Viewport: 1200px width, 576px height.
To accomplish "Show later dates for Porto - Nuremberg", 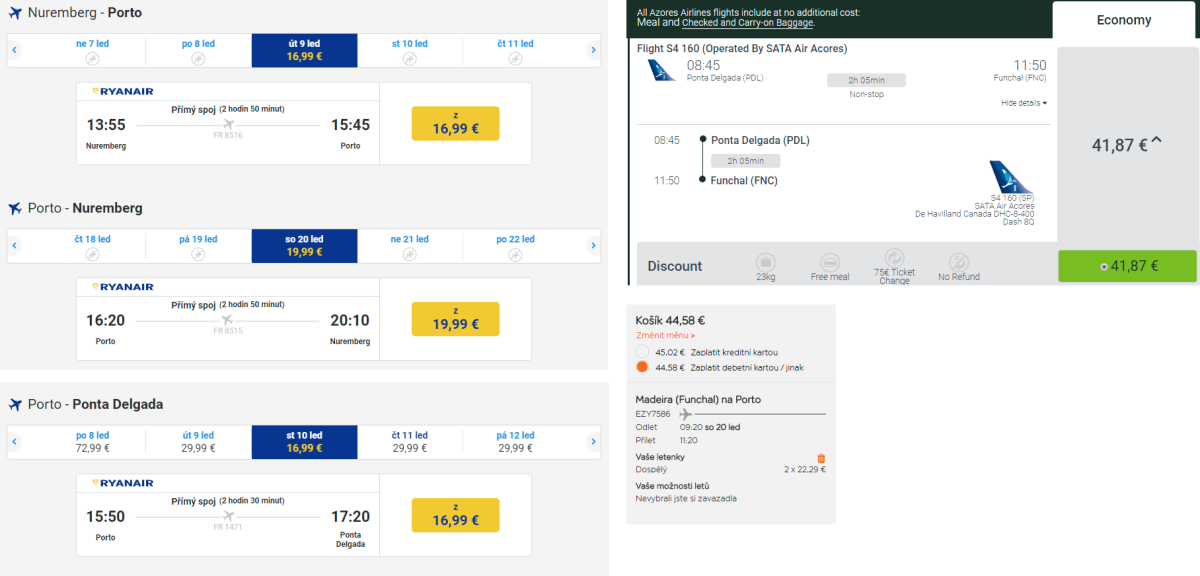I will point(593,245).
